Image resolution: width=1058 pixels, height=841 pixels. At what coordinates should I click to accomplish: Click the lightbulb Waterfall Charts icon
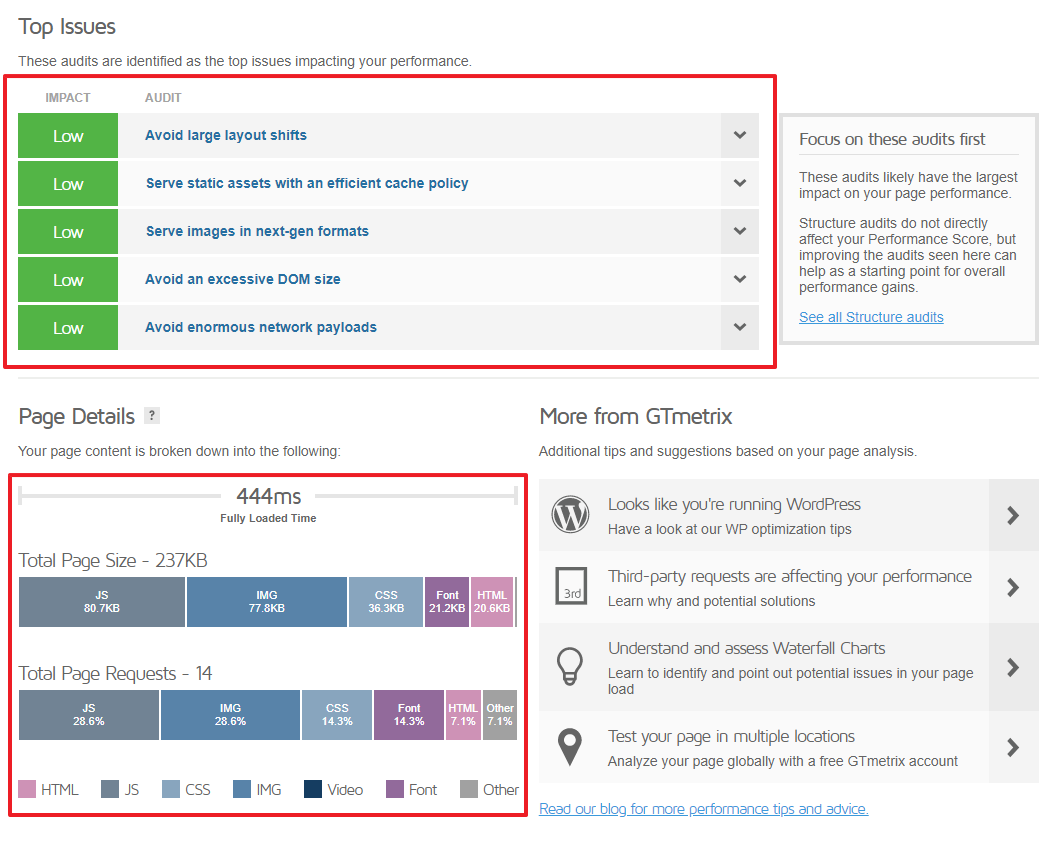pyautogui.click(x=570, y=664)
